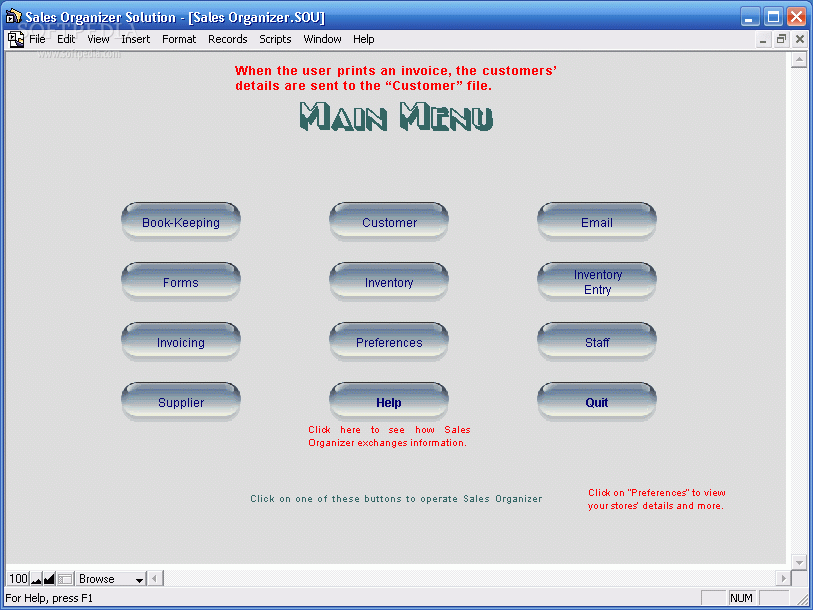Viewport: 813px width, 610px height.
Task: Click the application icon in title bar
Action: pyautogui.click(x=13, y=17)
